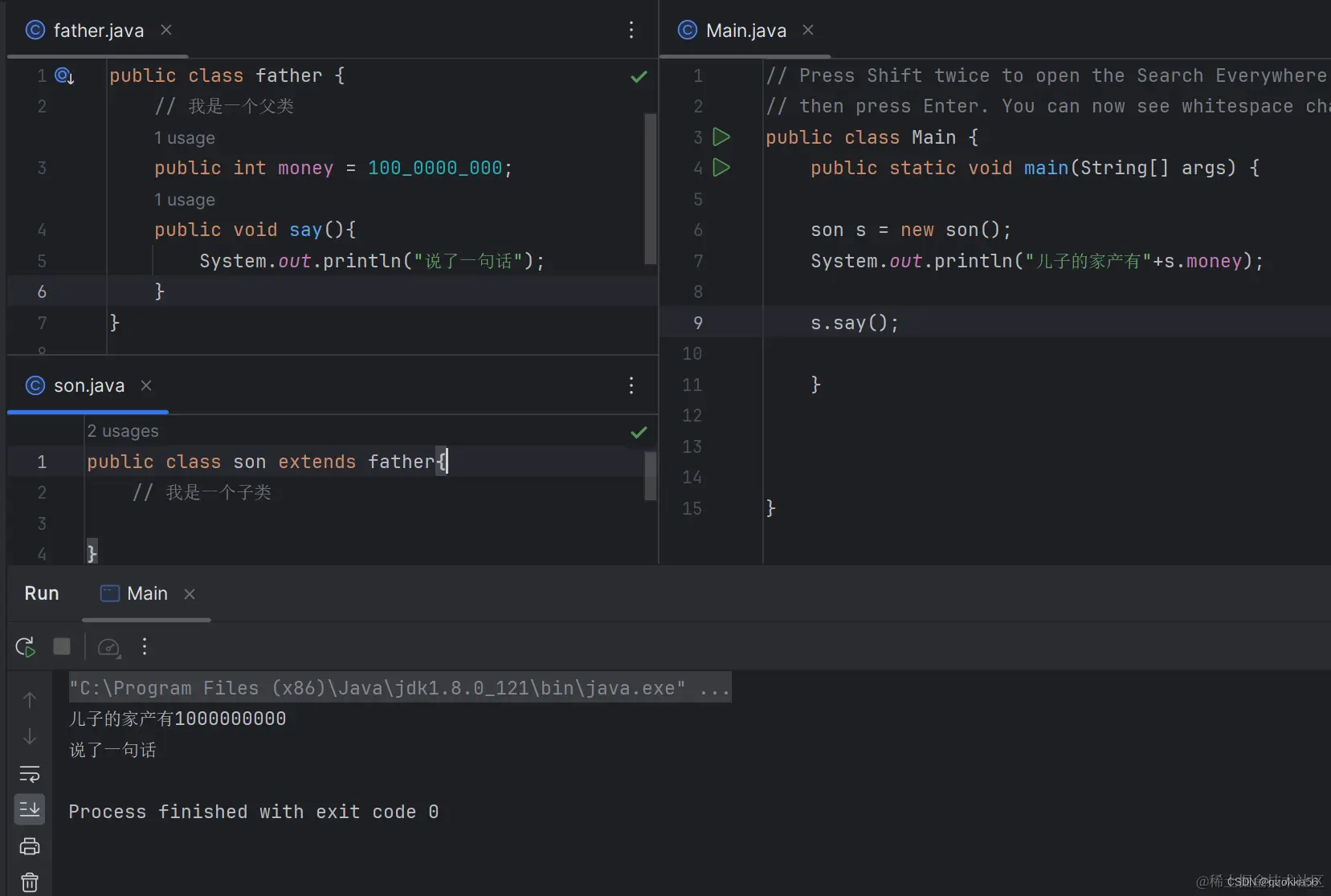
Task: Rerun the Main program
Action: pyautogui.click(x=26, y=646)
